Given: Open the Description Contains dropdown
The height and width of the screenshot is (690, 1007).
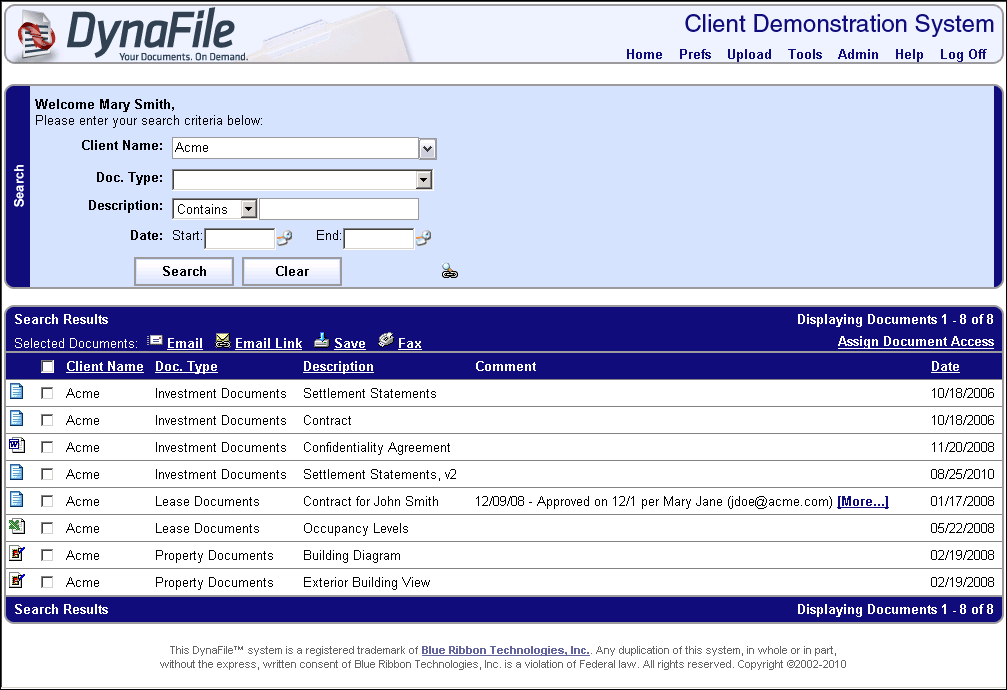Looking at the screenshot, I should 249,209.
